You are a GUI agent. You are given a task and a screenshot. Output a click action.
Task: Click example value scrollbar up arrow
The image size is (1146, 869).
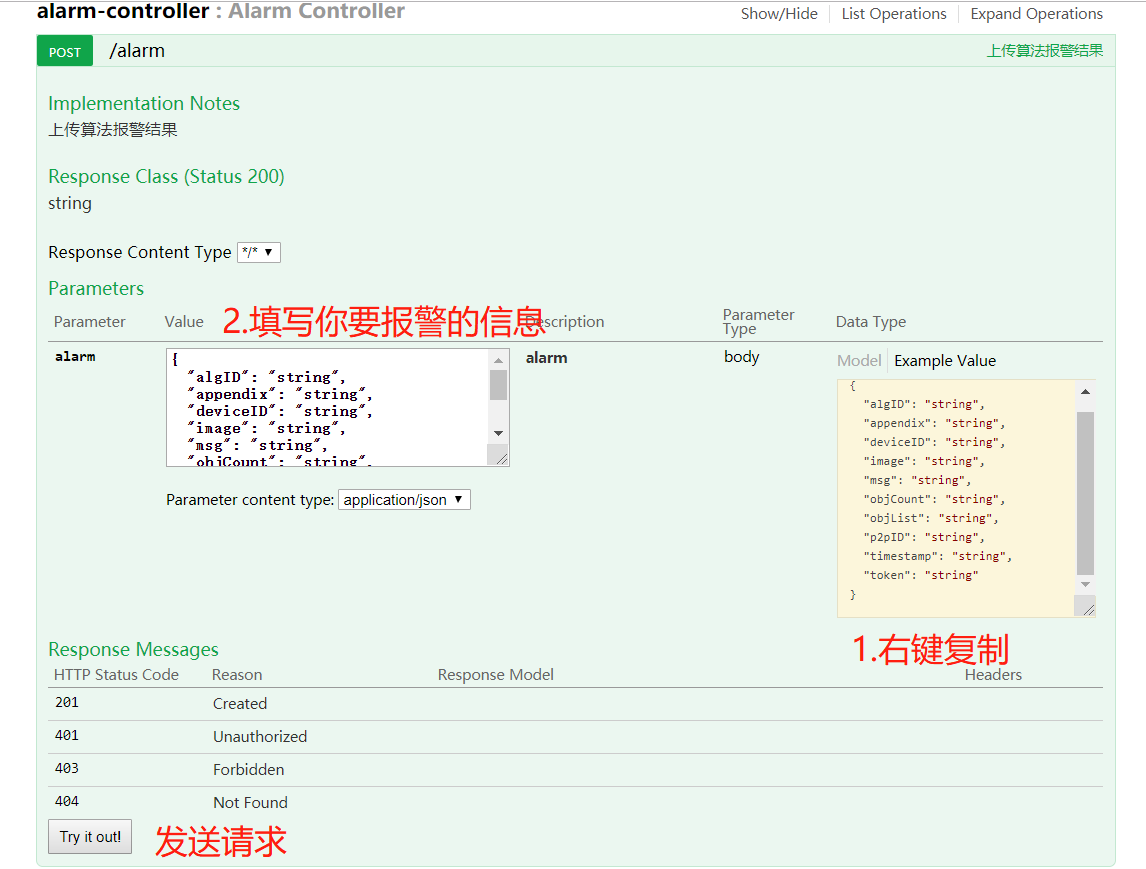(x=1085, y=392)
